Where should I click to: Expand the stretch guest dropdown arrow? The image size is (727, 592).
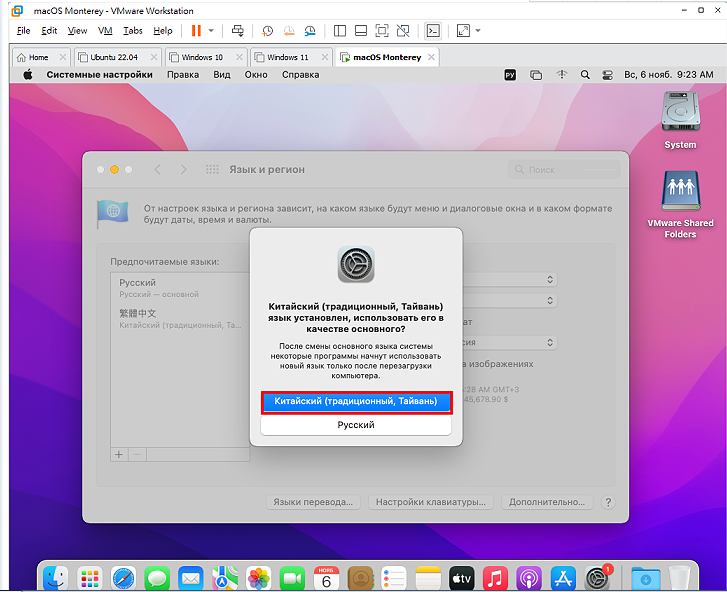[x=478, y=31]
